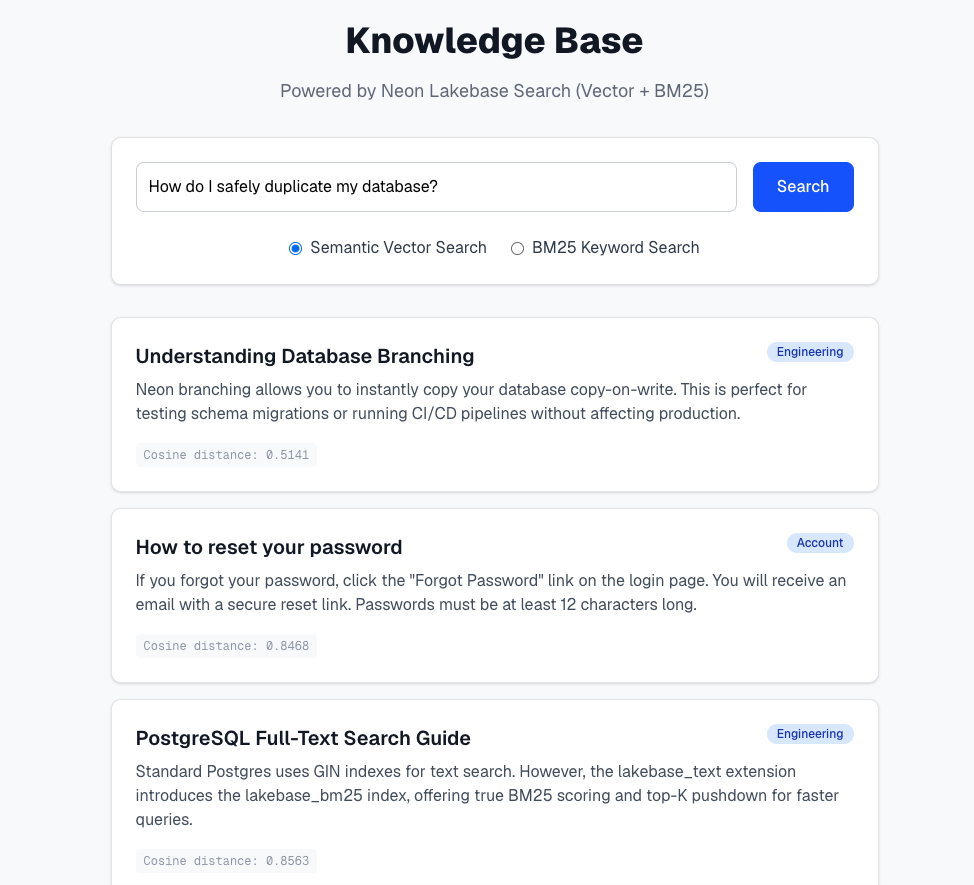Image resolution: width=974 pixels, height=885 pixels.
Task: Click the blue Search button
Action: click(x=803, y=187)
